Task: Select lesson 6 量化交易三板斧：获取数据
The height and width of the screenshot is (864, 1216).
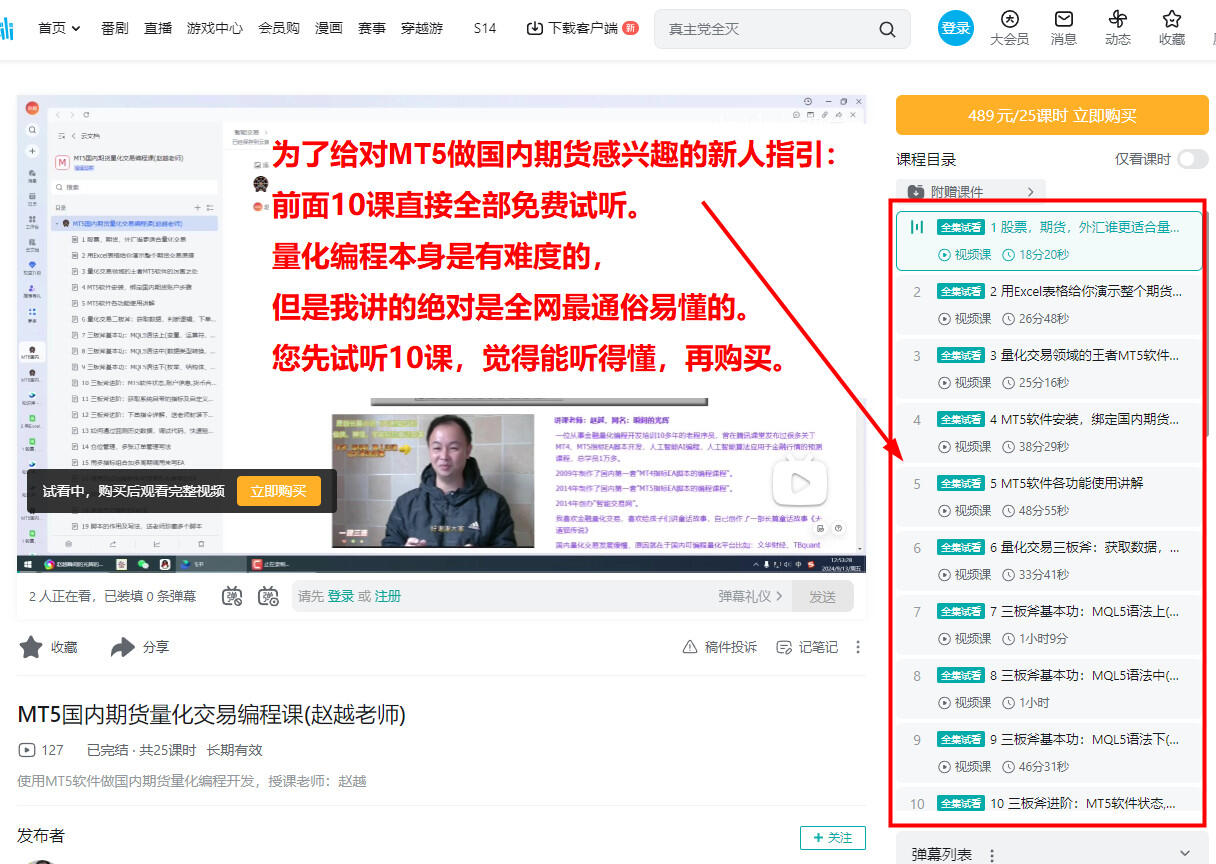Action: pyautogui.click(x=1049, y=561)
